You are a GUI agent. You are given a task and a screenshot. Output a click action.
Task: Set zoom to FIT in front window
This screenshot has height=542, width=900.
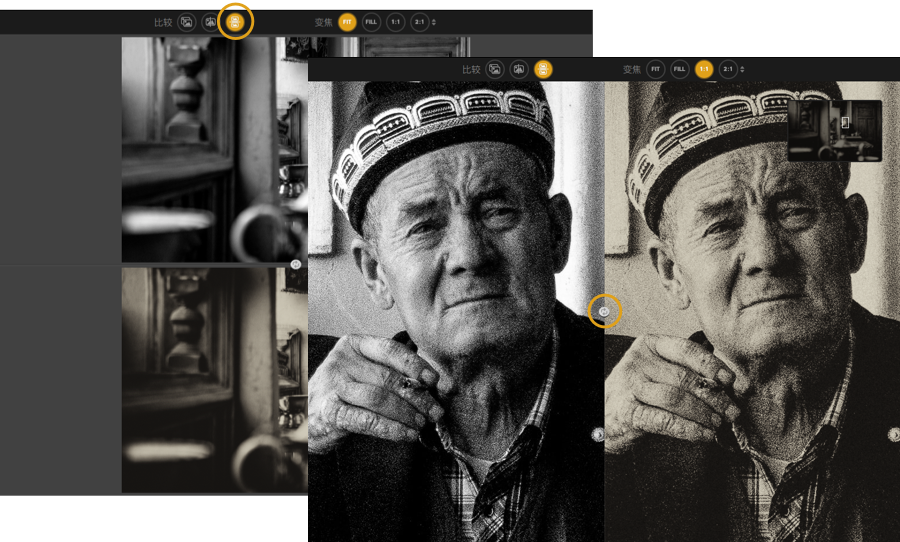tap(655, 69)
